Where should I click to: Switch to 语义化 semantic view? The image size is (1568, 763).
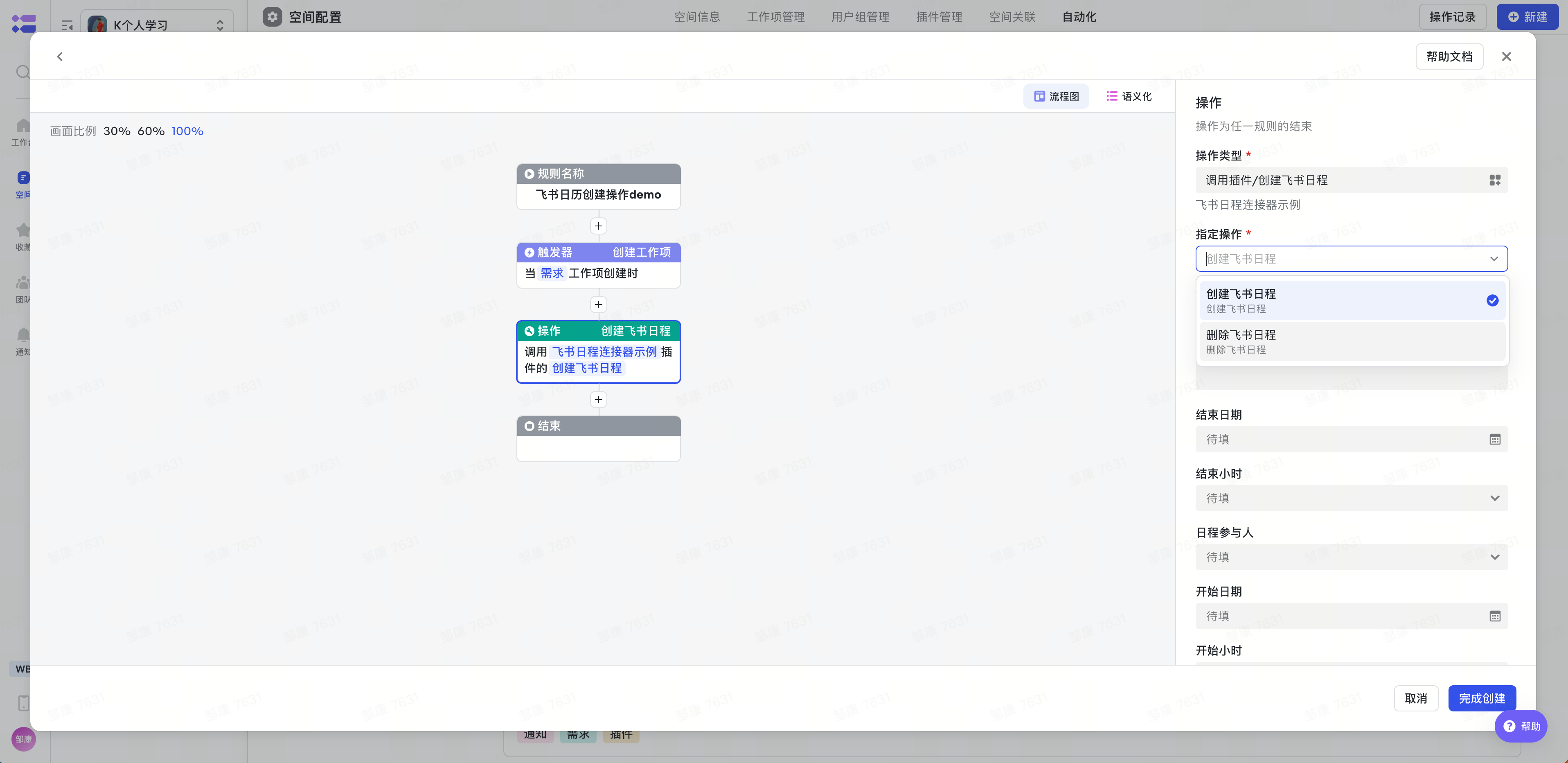(1129, 96)
